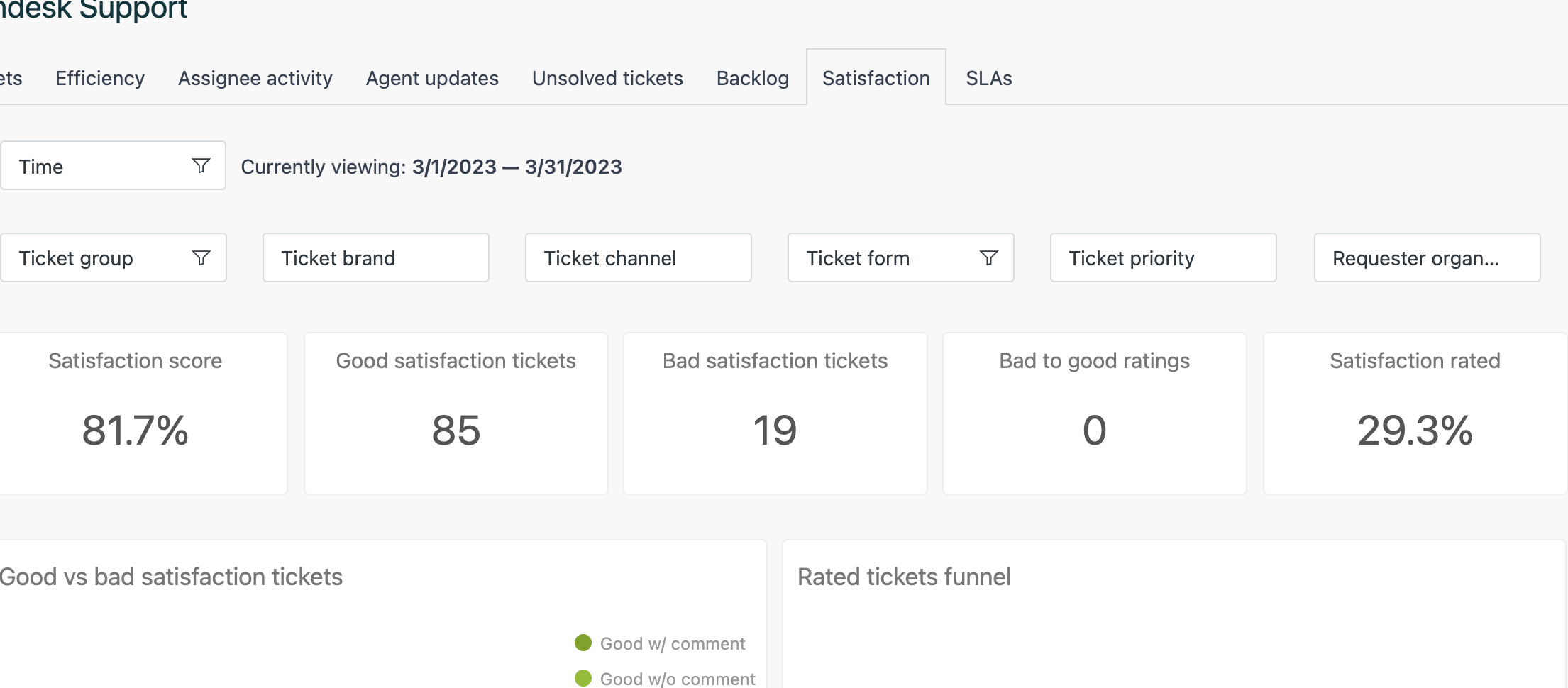Open the Ticket priority filter
The width and height of the screenshot is (1568, 688).
pyautogui.click(x=1164, y=257)
